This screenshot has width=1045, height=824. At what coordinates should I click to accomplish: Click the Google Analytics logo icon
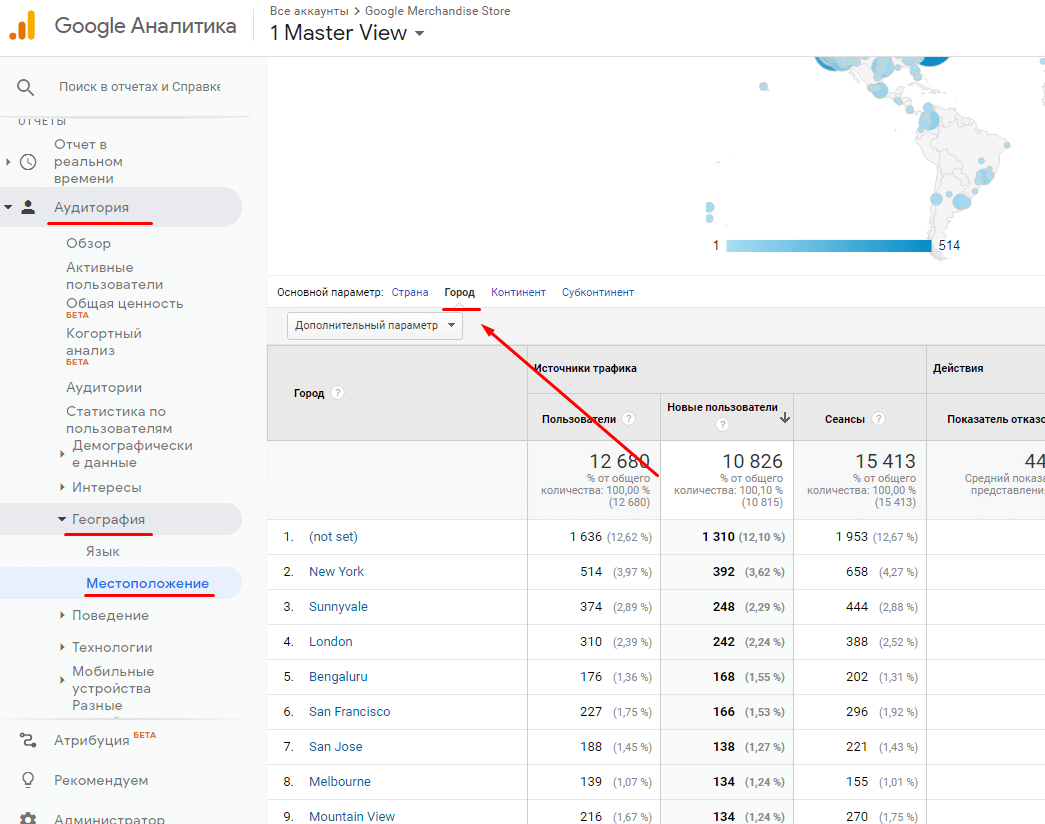coord(22,26)
